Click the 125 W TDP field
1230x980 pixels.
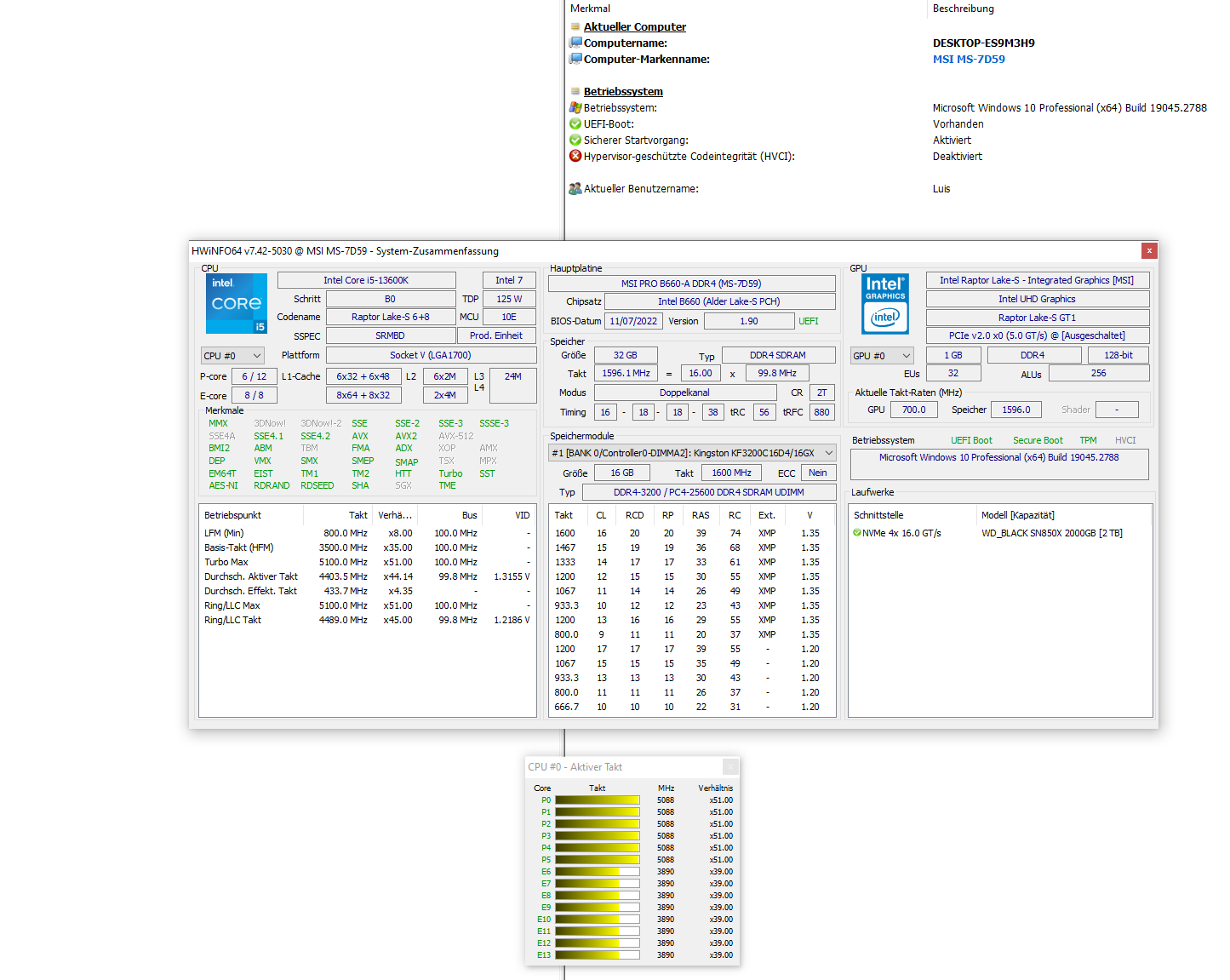[509, 299]
